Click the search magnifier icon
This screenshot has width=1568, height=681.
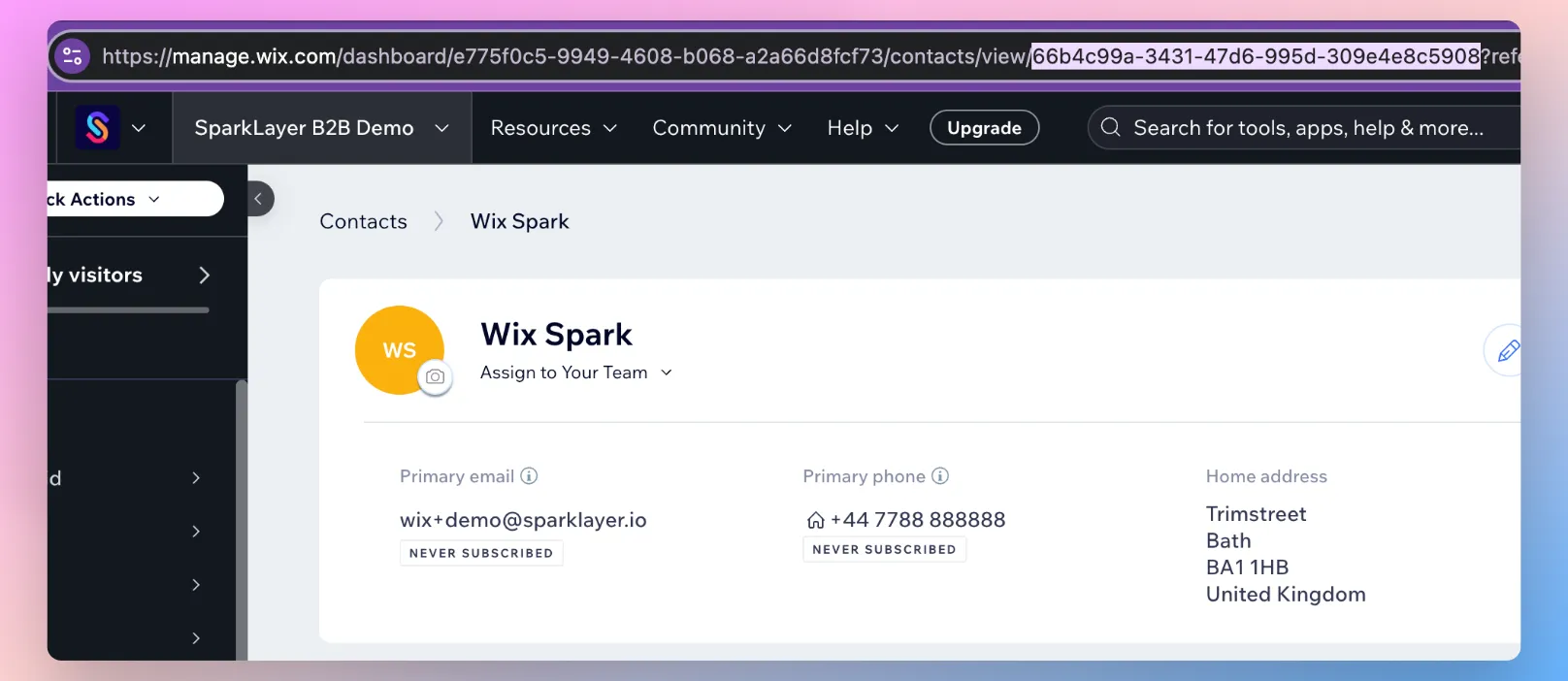[1111, 127]
